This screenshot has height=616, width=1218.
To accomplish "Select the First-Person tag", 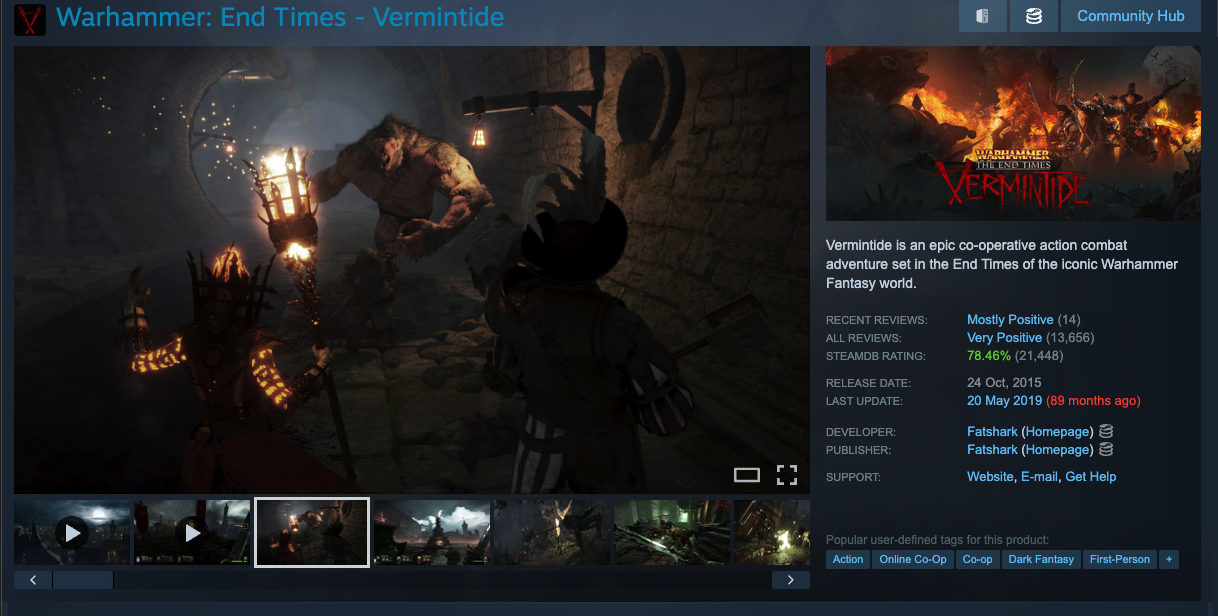I will tap(1120, 559).
